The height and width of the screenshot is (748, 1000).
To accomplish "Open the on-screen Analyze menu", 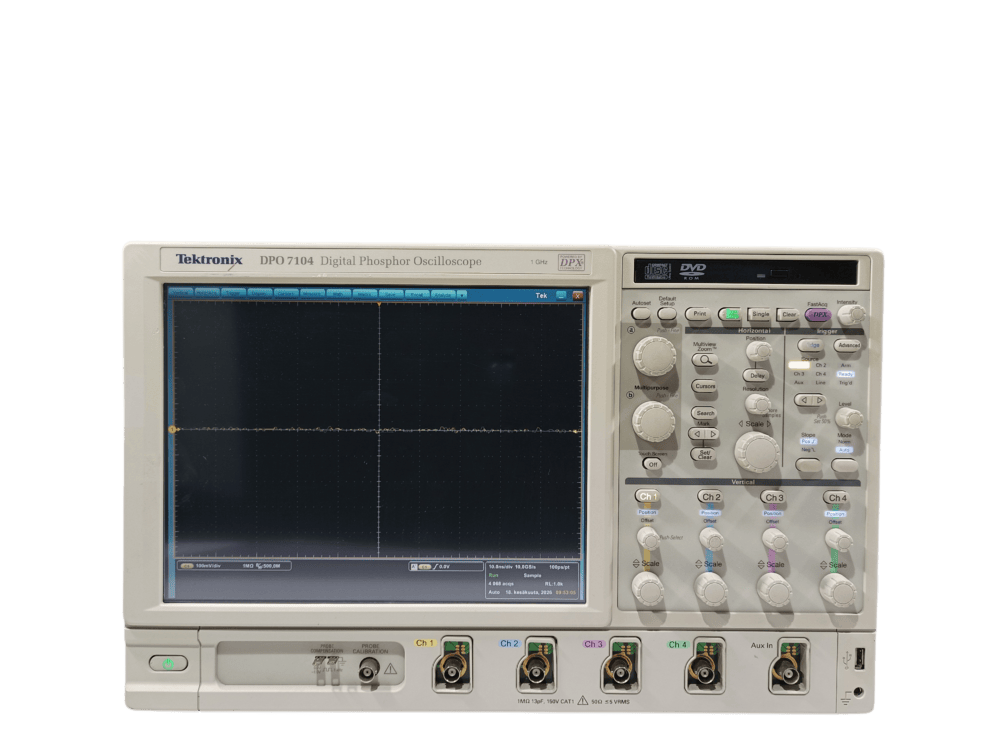I will (443, 294).
